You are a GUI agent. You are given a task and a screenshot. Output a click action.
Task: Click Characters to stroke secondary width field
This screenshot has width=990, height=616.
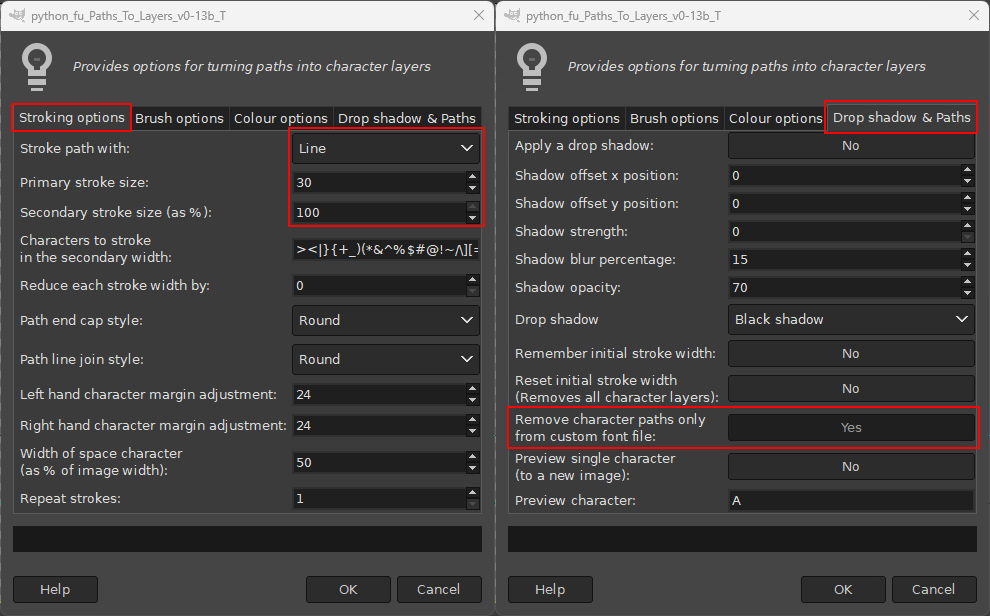click(386, 249)
